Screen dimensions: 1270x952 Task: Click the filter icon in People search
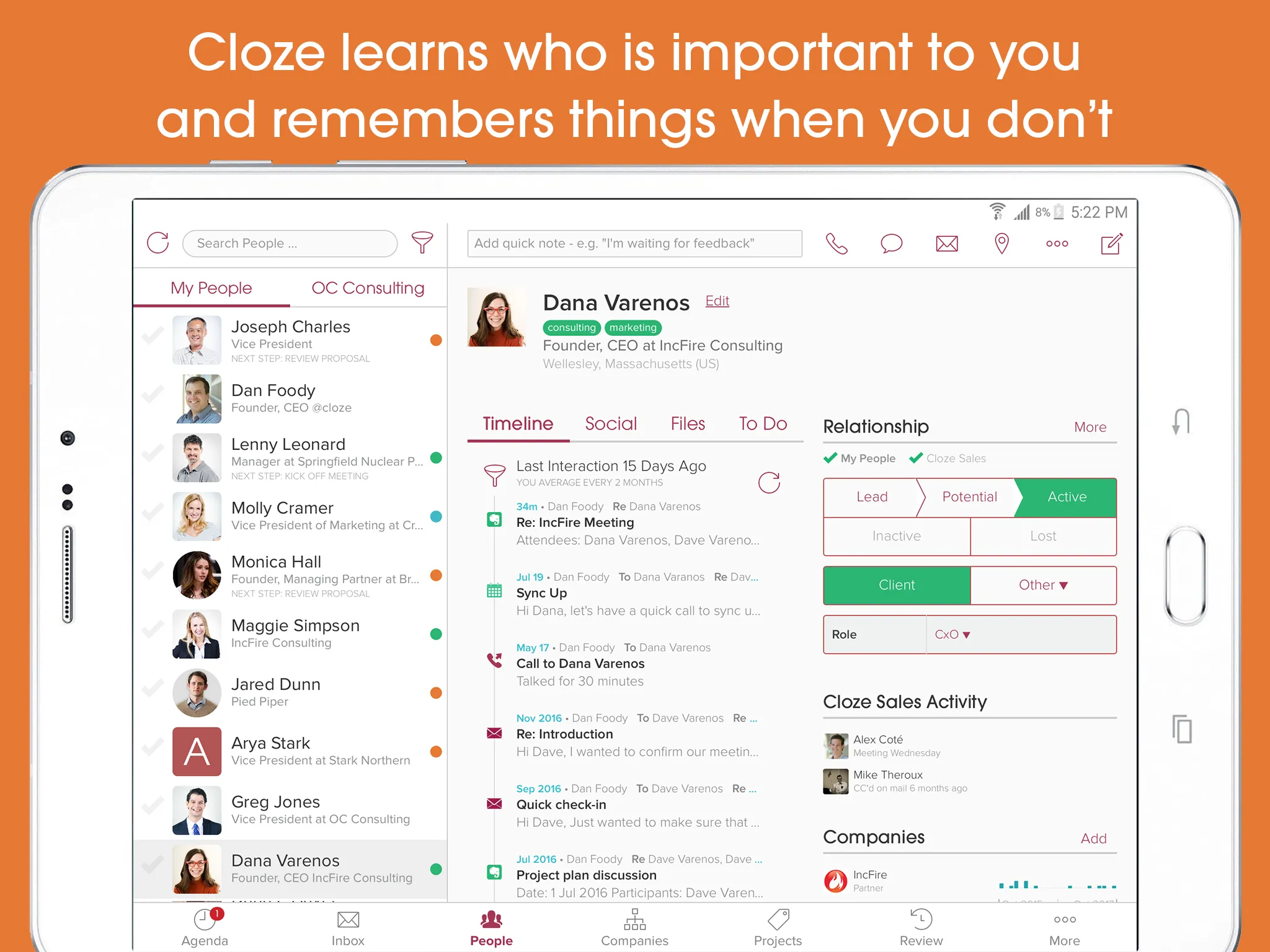pyautogui.click(x=424, y=242)
